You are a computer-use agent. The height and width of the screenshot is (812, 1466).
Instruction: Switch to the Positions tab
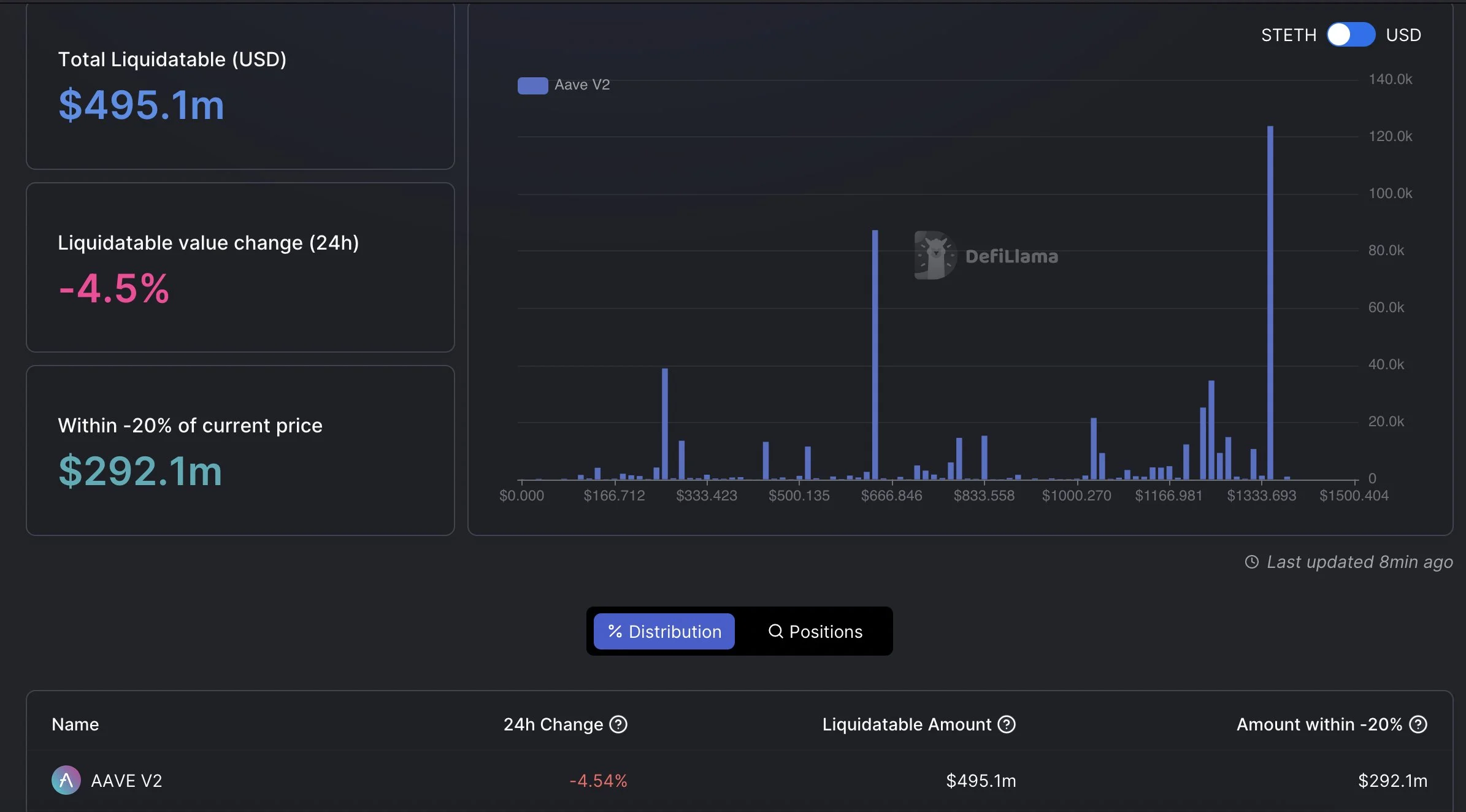[815, 631]
